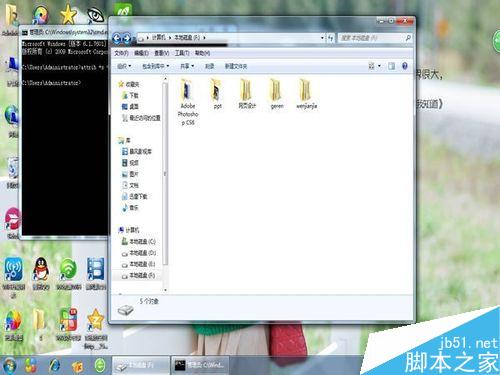Select 收藏夹 in the navigation pane
500x375 pixels.
click(129, 84)
